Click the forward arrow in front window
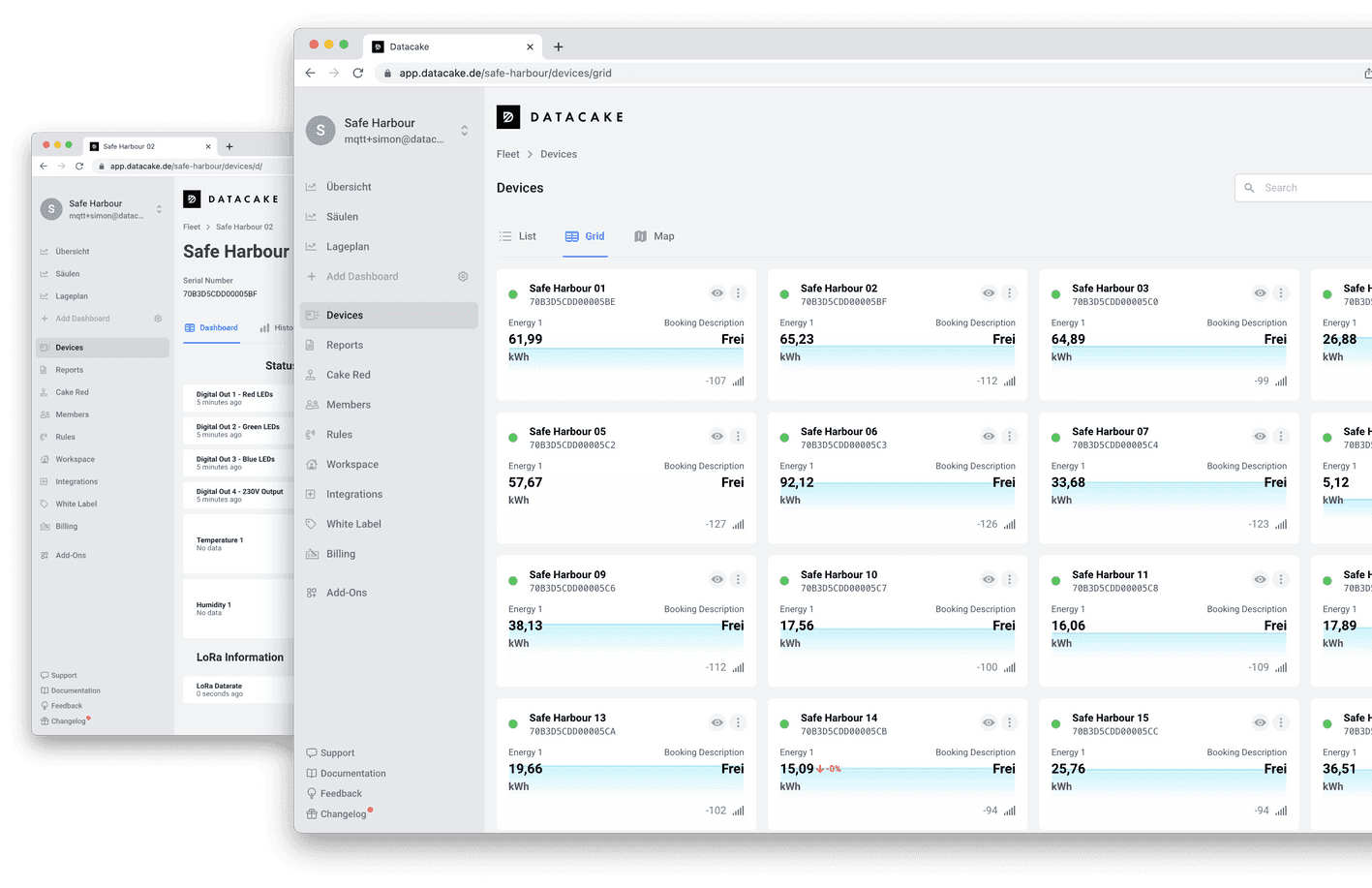The width and height of the screenshot is (1372, 888). point(334,73)
